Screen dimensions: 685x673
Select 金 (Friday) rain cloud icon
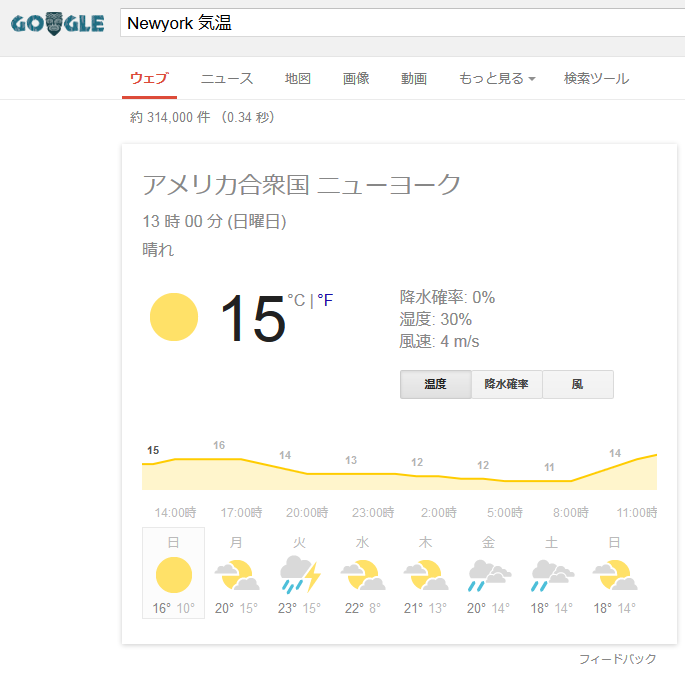(489, 576)
